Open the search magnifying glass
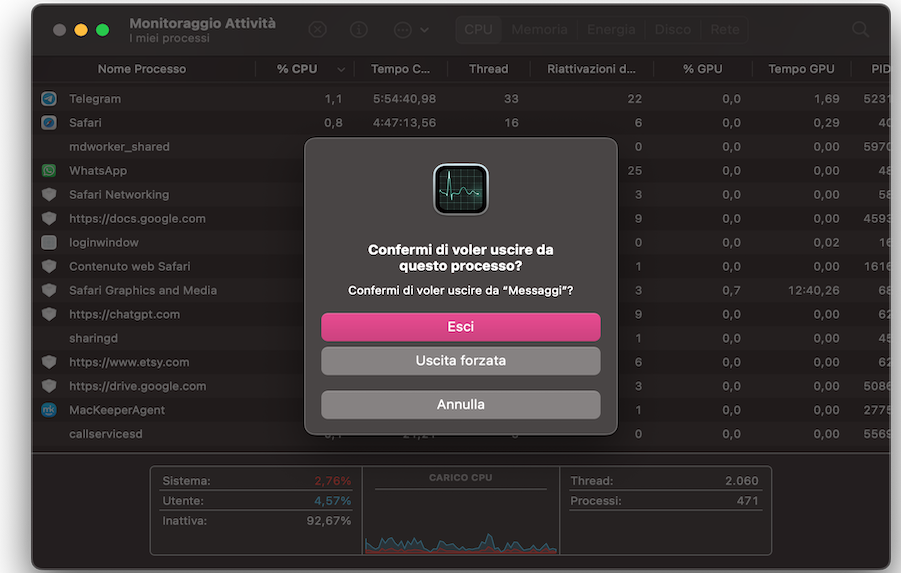This screenshot has width=901, height=573. (860, 30)
